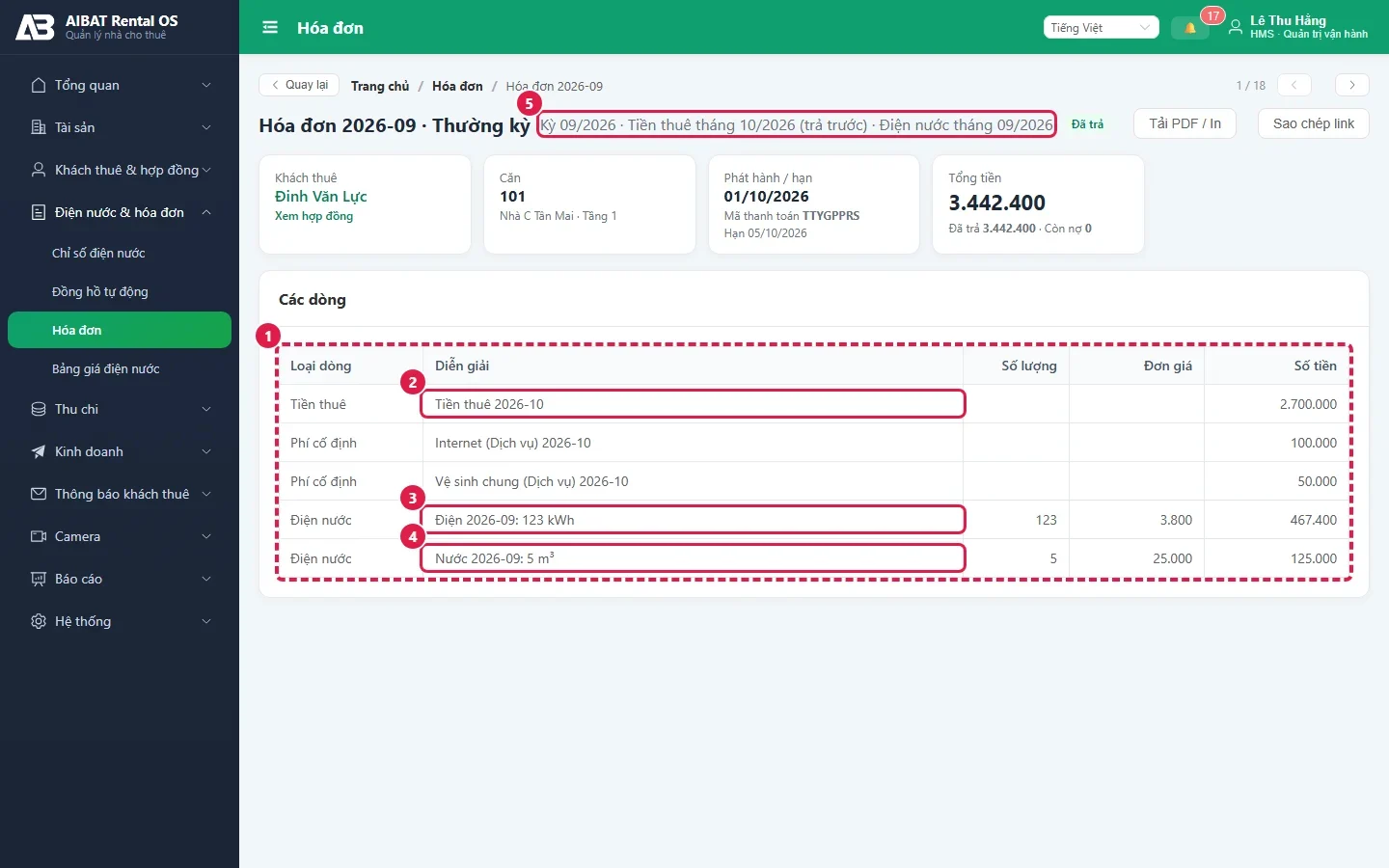Go to next invoice with right arrow
The width and height of the screenshot is (1389, 868).
click(x=1352, y=85)
